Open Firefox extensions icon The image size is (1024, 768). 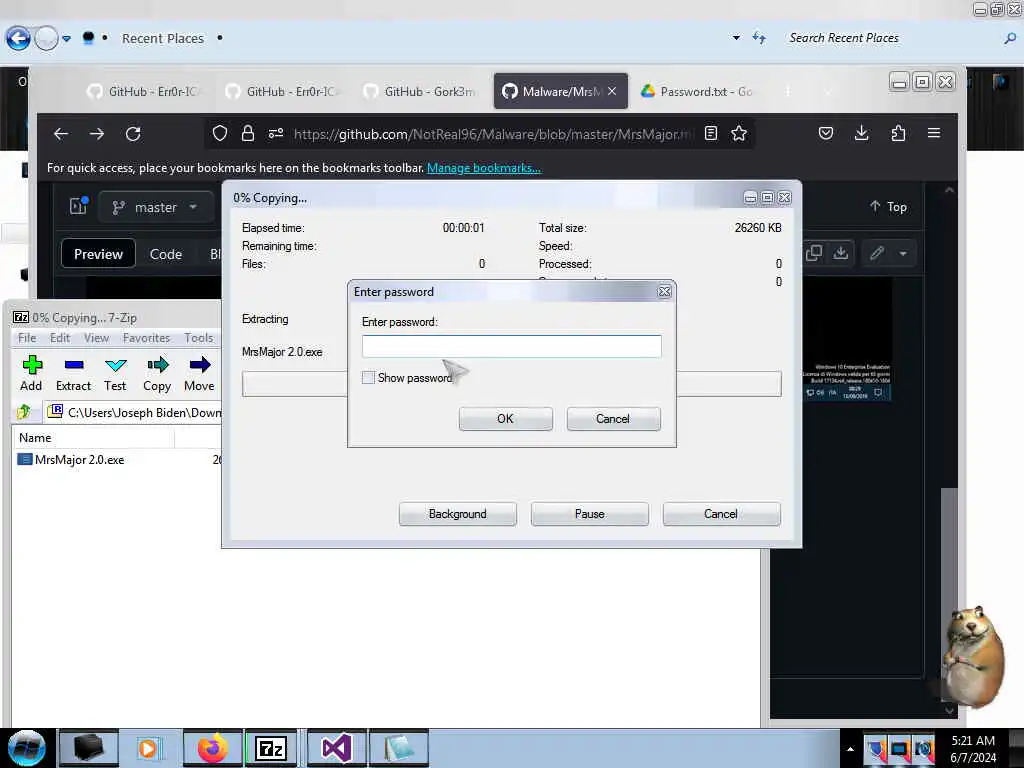pos(898,133)
